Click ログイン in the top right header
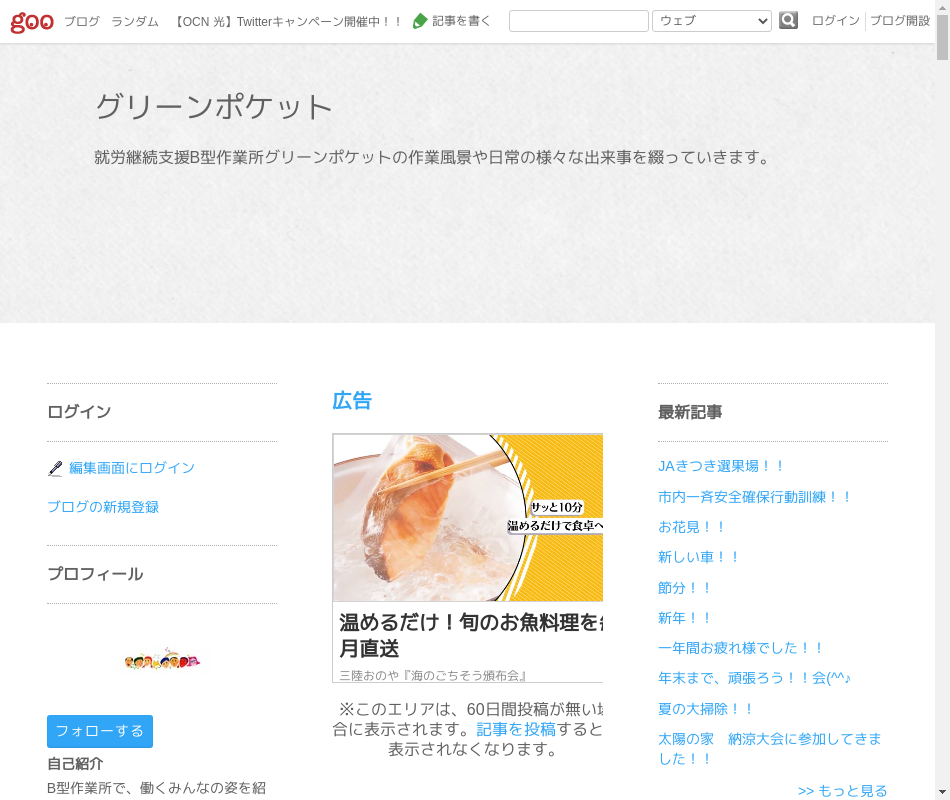Image resolution: width=950 pixels, height=800 pixels. tap(835, 21)
